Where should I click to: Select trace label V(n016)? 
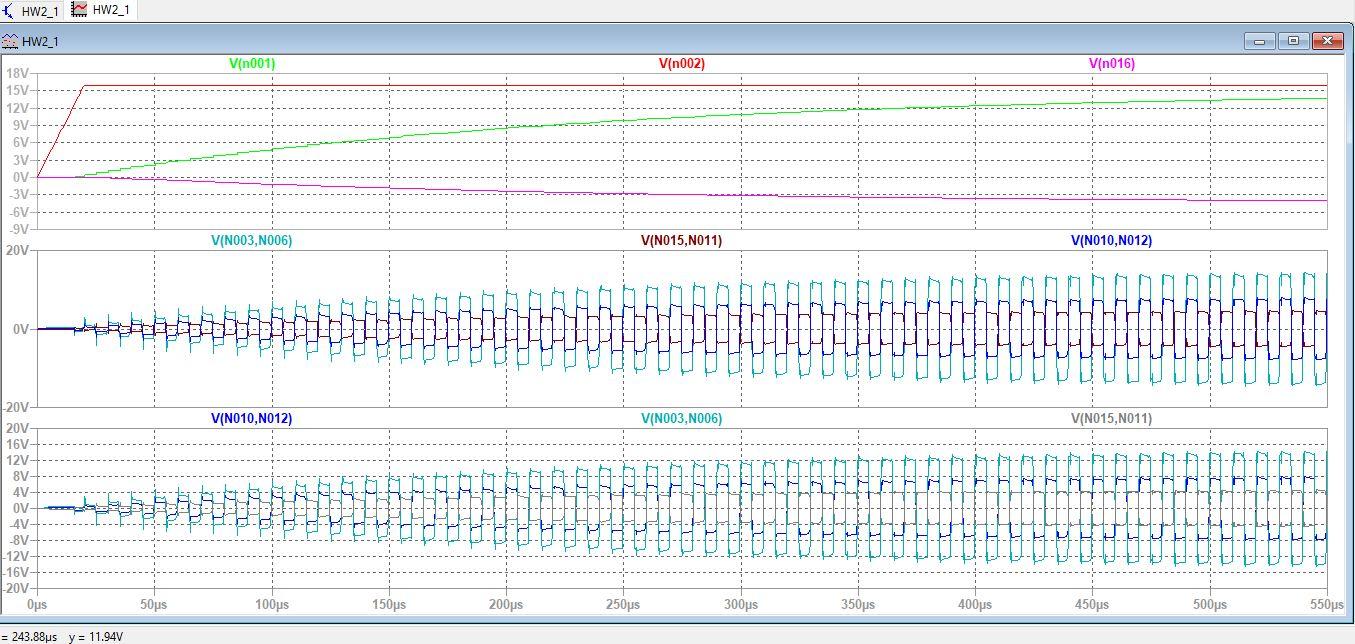pyautogui.click(x=1112, y=63)
